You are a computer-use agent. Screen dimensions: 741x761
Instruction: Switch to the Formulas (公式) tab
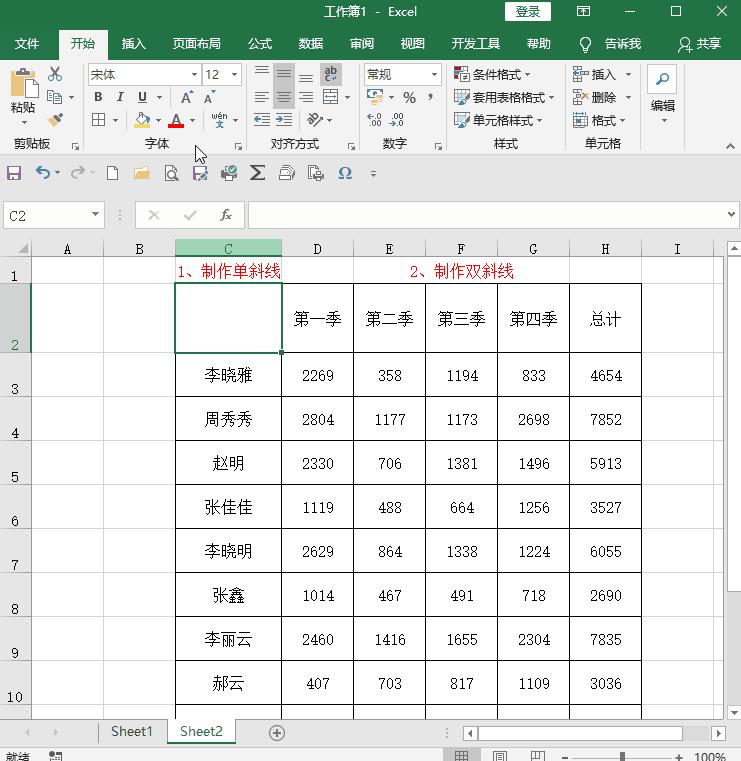[x=260, y=44]
